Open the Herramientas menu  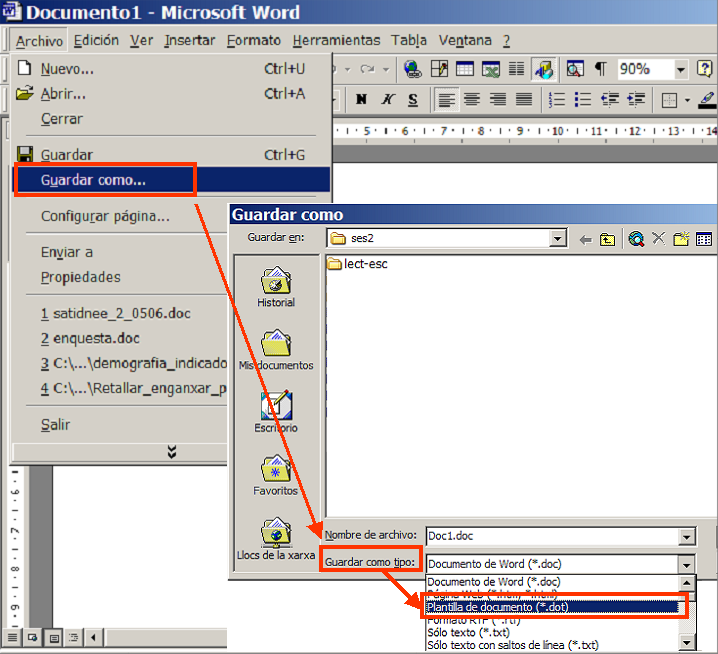337,40
